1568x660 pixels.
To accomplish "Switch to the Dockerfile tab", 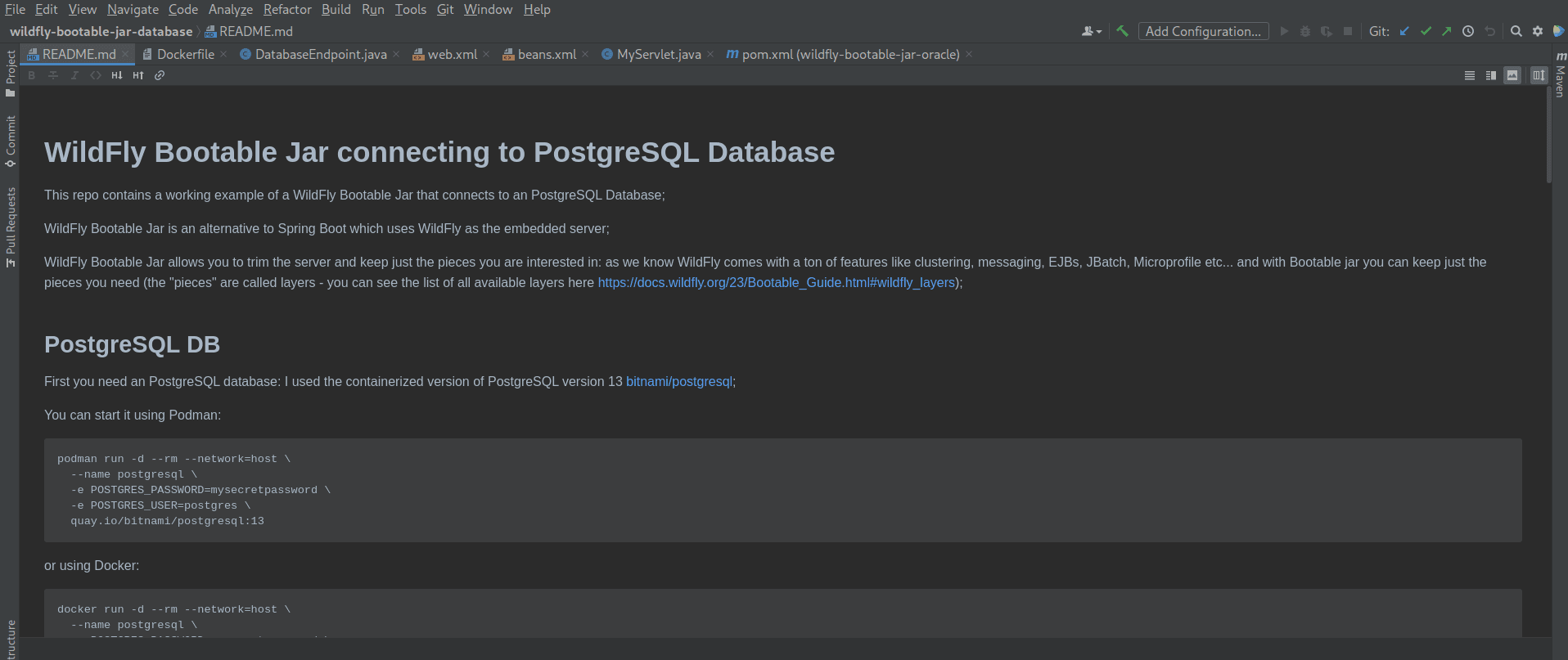I will [185, 54].
